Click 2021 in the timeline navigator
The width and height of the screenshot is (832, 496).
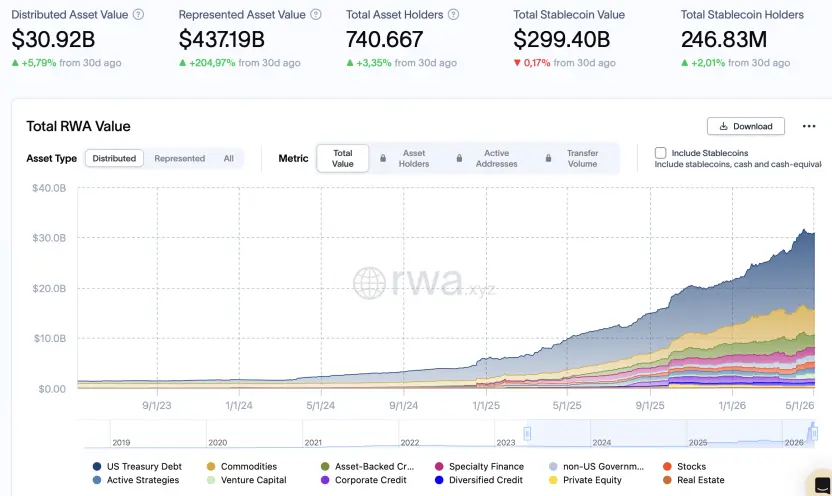coord(313,442)
